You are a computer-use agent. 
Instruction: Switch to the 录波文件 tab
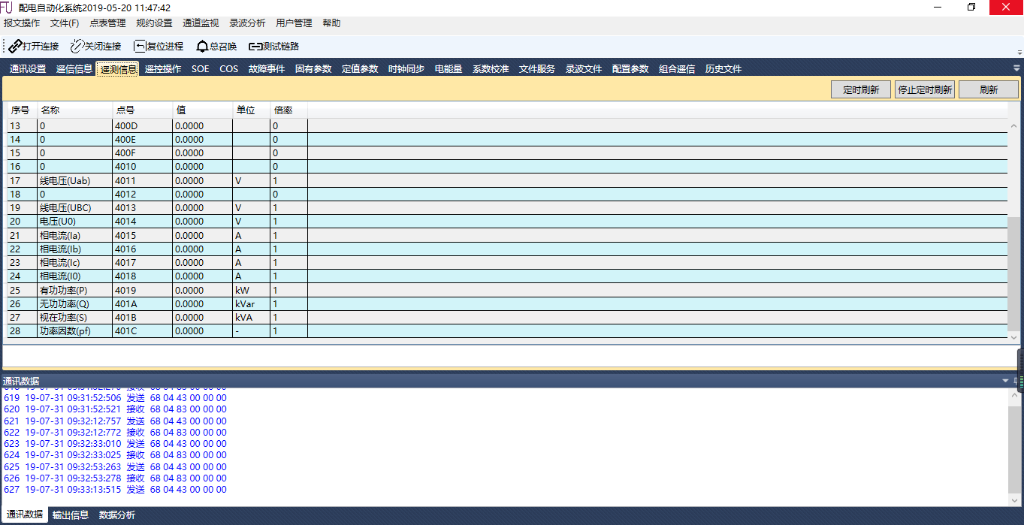pyautogui.click(x=584, y=69)
